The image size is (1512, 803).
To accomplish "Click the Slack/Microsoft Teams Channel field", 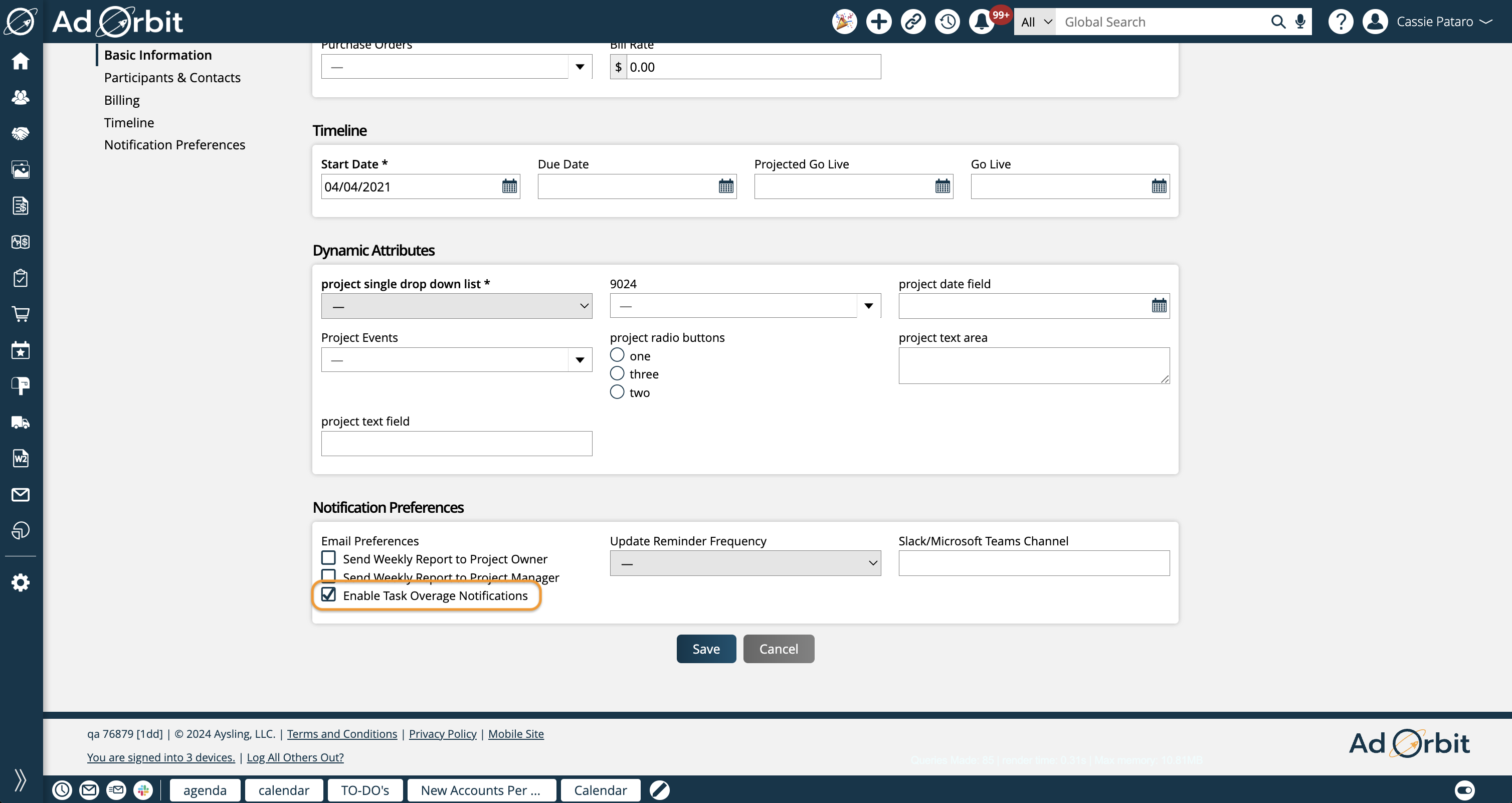I will [x=1033, y=563].
